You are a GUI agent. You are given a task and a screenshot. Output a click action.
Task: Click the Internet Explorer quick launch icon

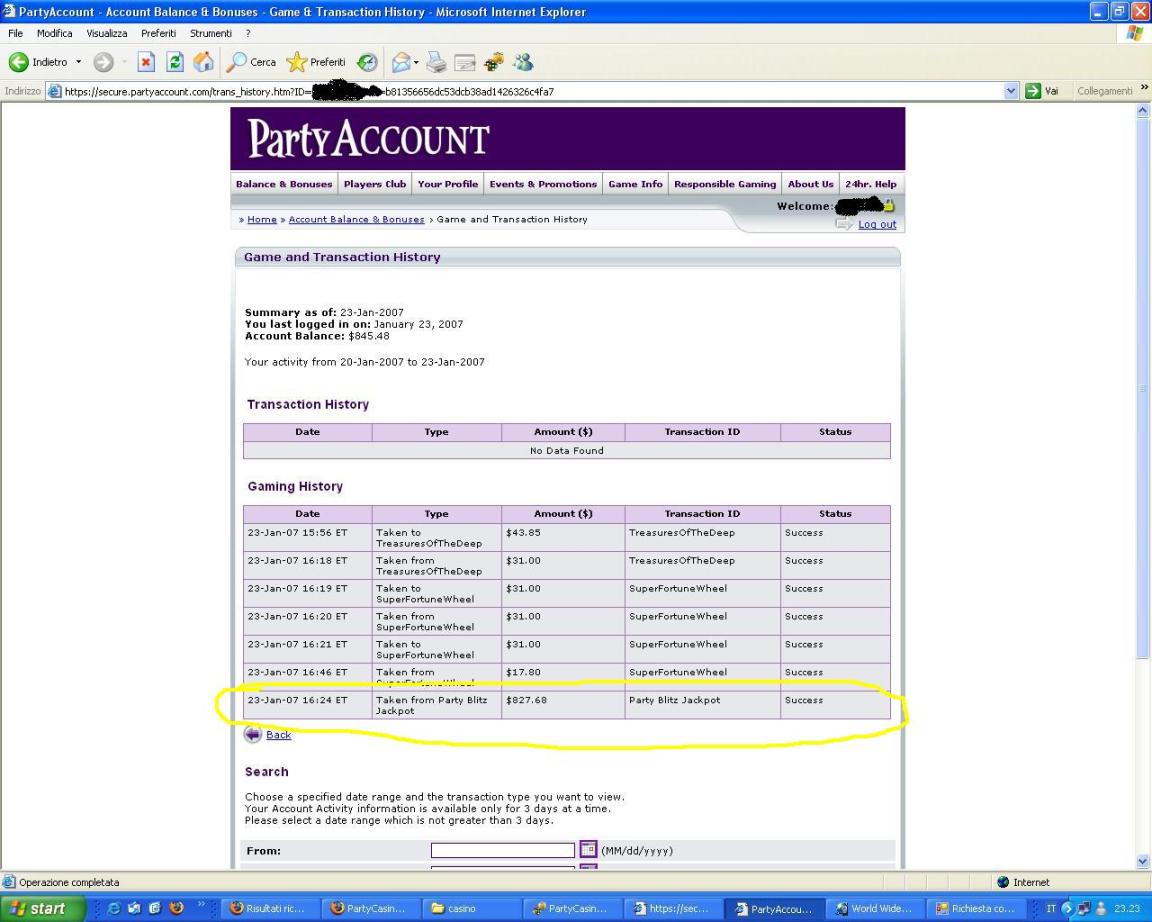click(113, 908)
